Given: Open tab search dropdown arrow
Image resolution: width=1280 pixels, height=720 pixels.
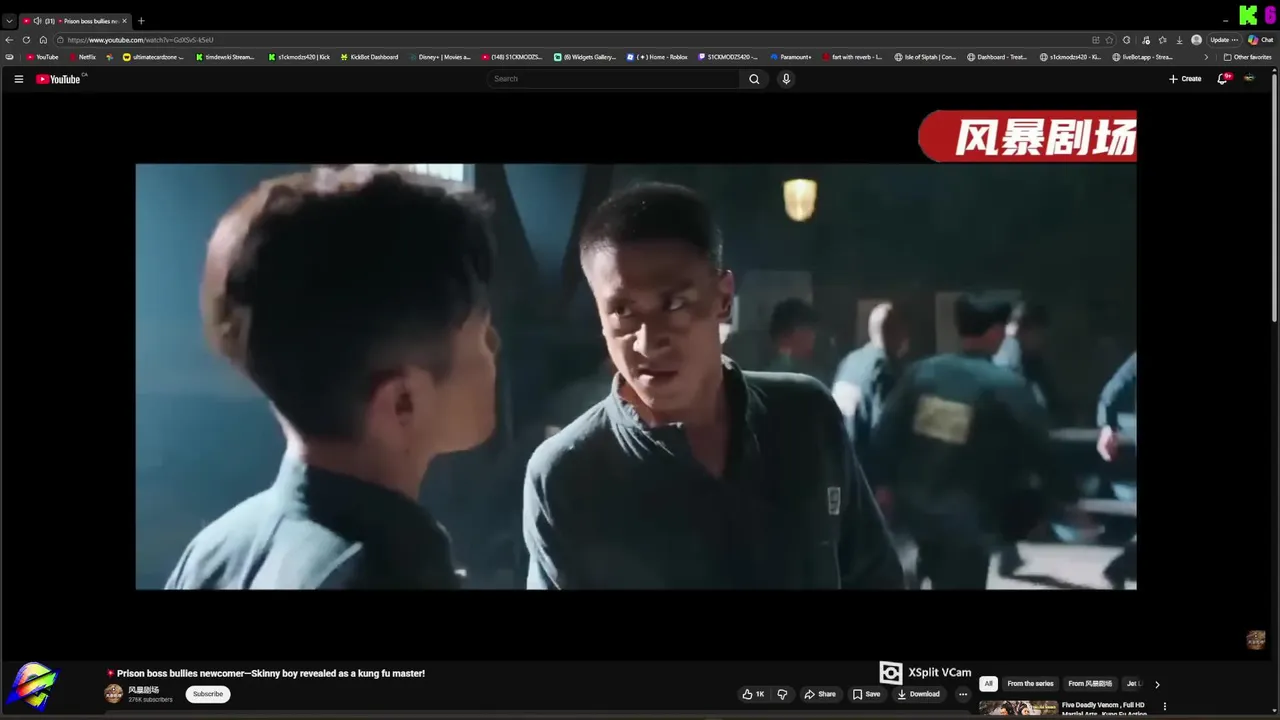Looking at the screenshot, I should tap(9, 21).
